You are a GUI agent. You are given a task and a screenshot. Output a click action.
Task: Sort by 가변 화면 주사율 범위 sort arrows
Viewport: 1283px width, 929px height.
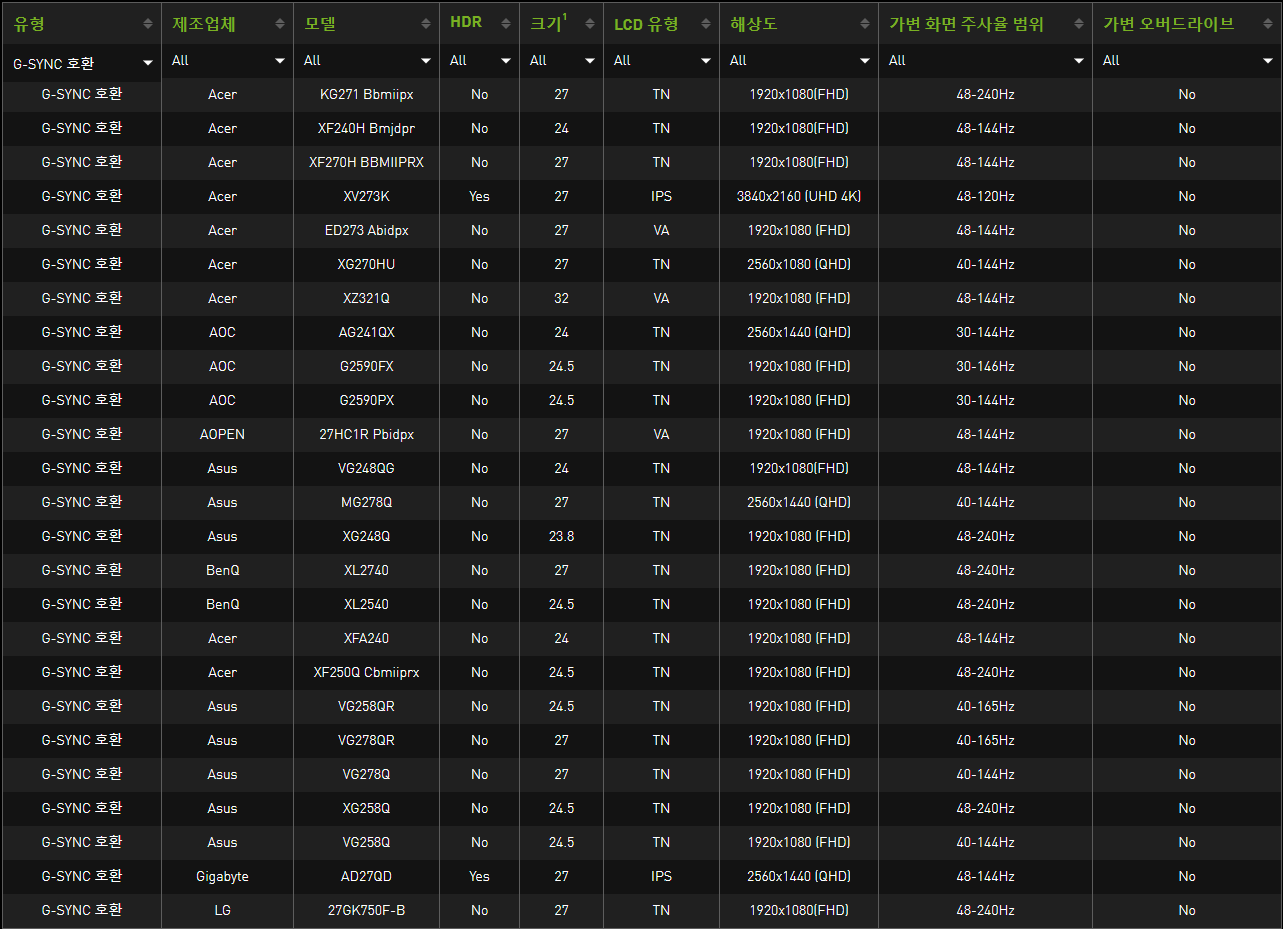tap(1078, 23)
